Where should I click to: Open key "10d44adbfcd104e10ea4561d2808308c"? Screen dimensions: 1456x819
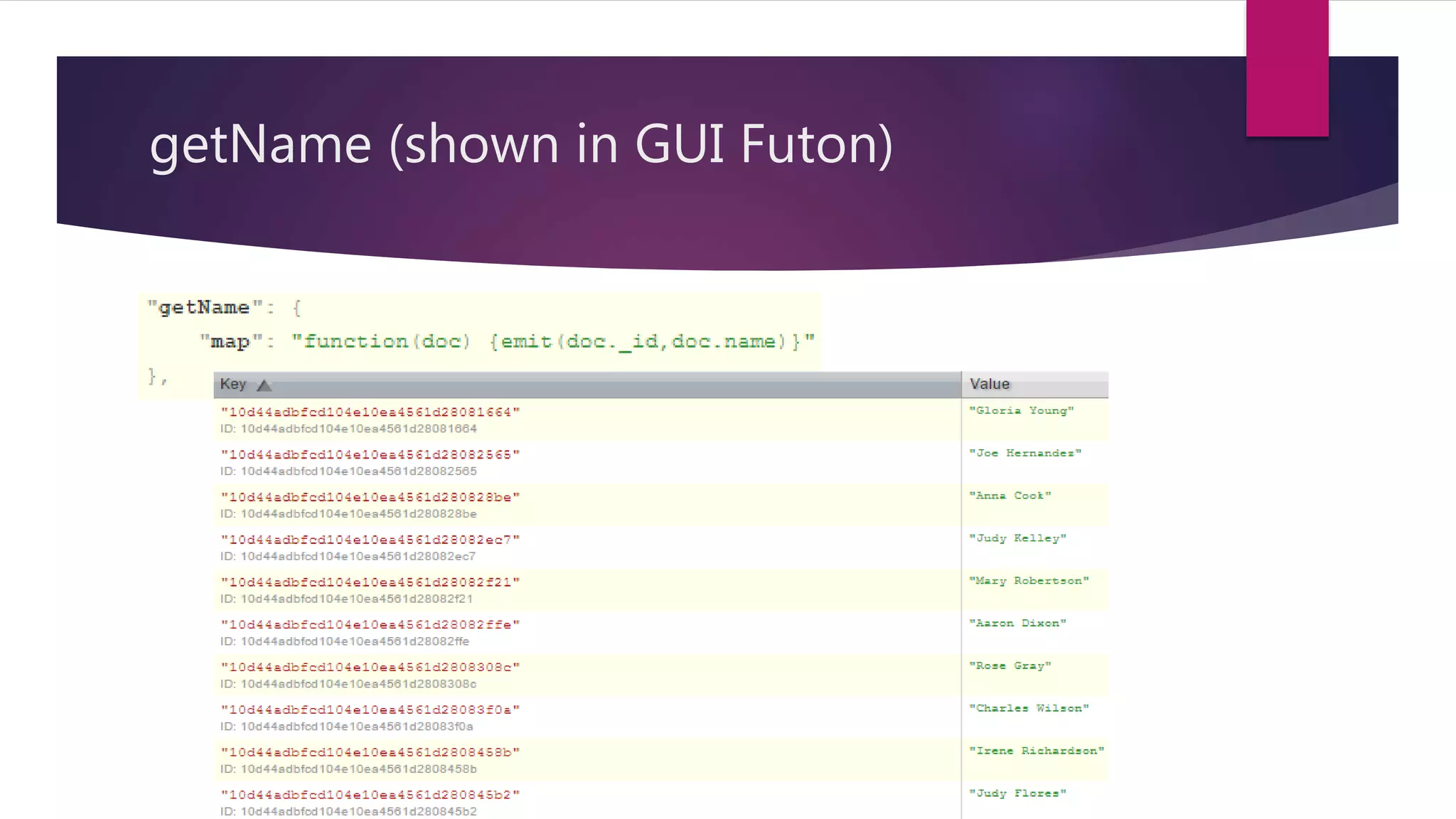[370, 668]
